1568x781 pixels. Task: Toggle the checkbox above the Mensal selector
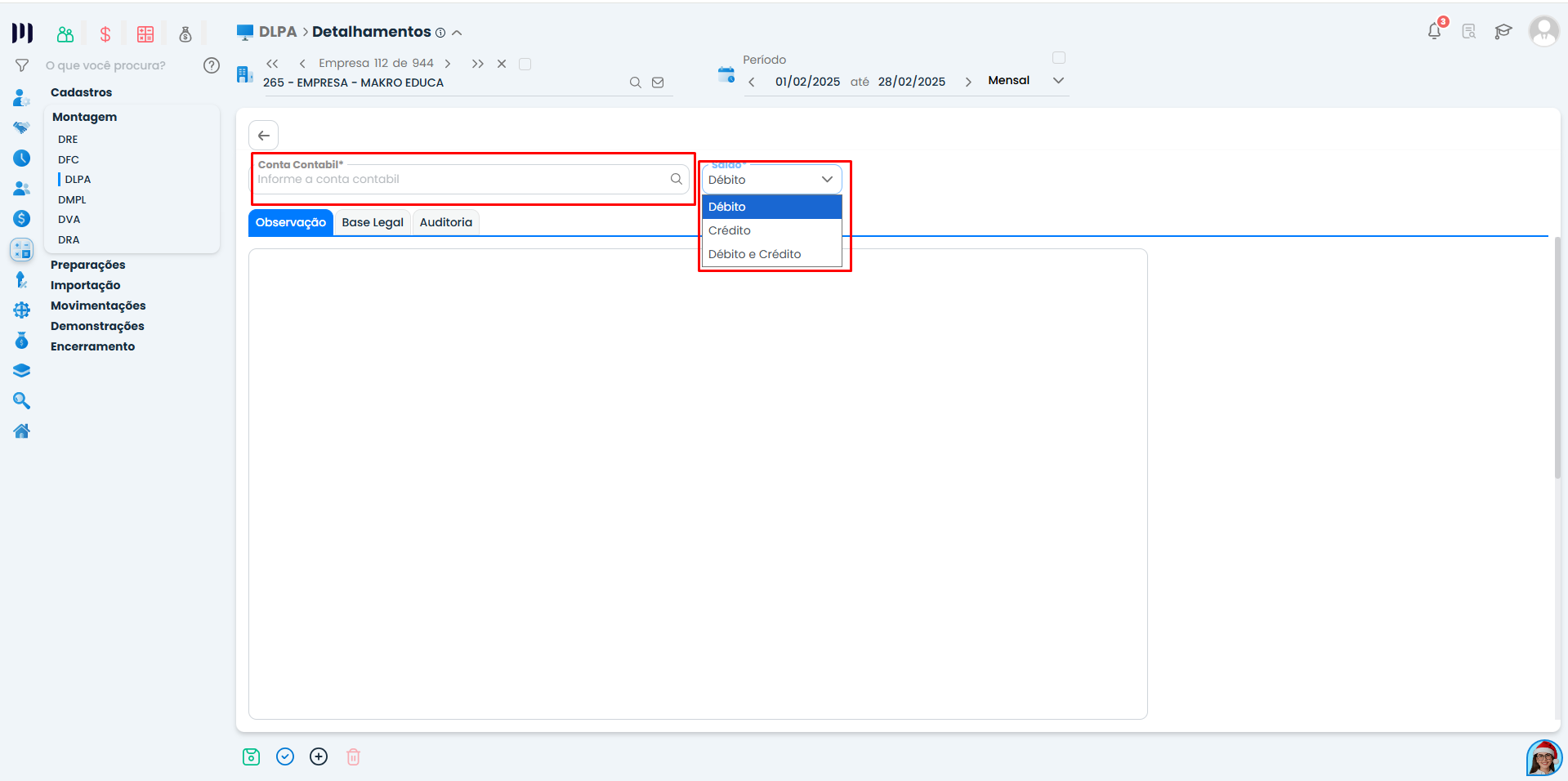(x=1058, y=58)
